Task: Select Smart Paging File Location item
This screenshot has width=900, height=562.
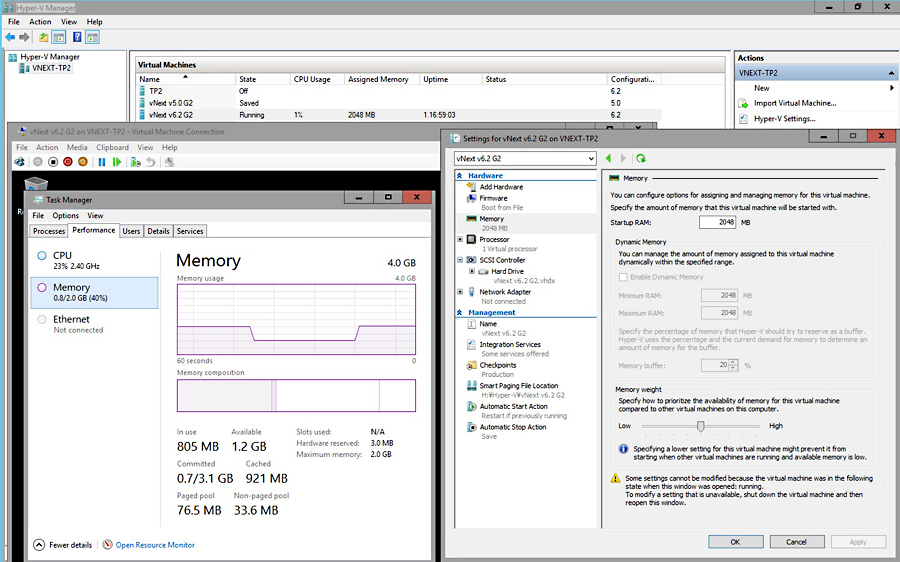Action: (518, 386)
